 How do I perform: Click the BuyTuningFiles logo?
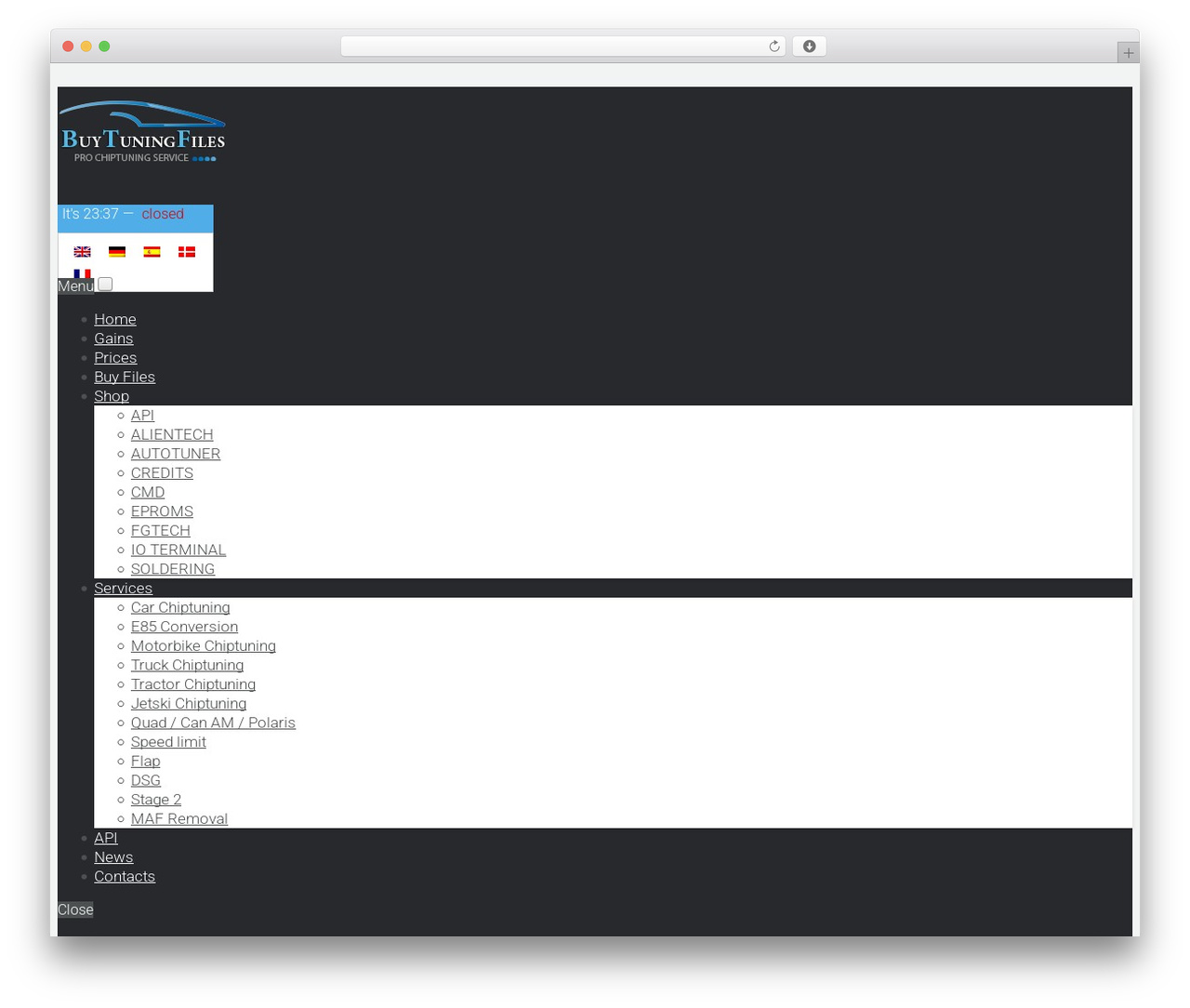[x=142, y=132]
